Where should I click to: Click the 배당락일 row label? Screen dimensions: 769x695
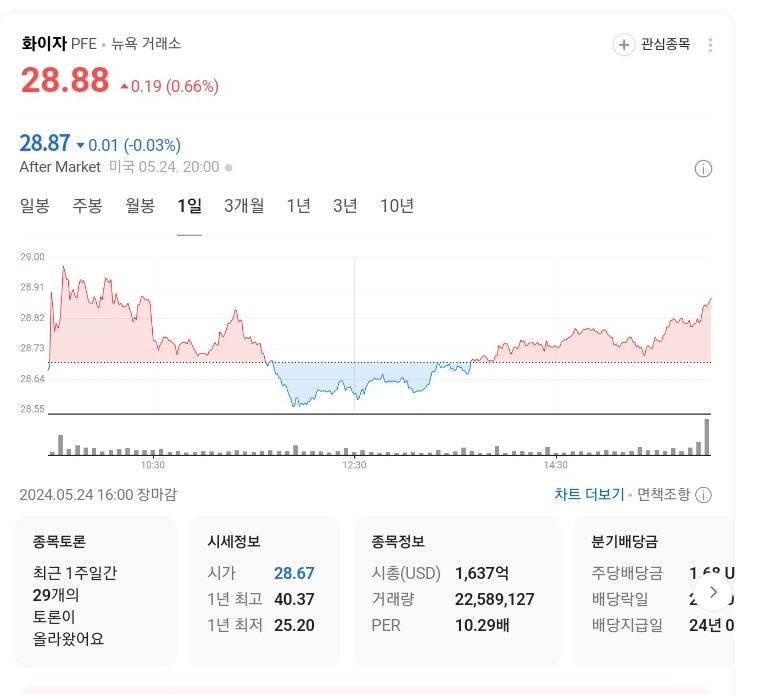pyautogui.click(x=620, y=599)
